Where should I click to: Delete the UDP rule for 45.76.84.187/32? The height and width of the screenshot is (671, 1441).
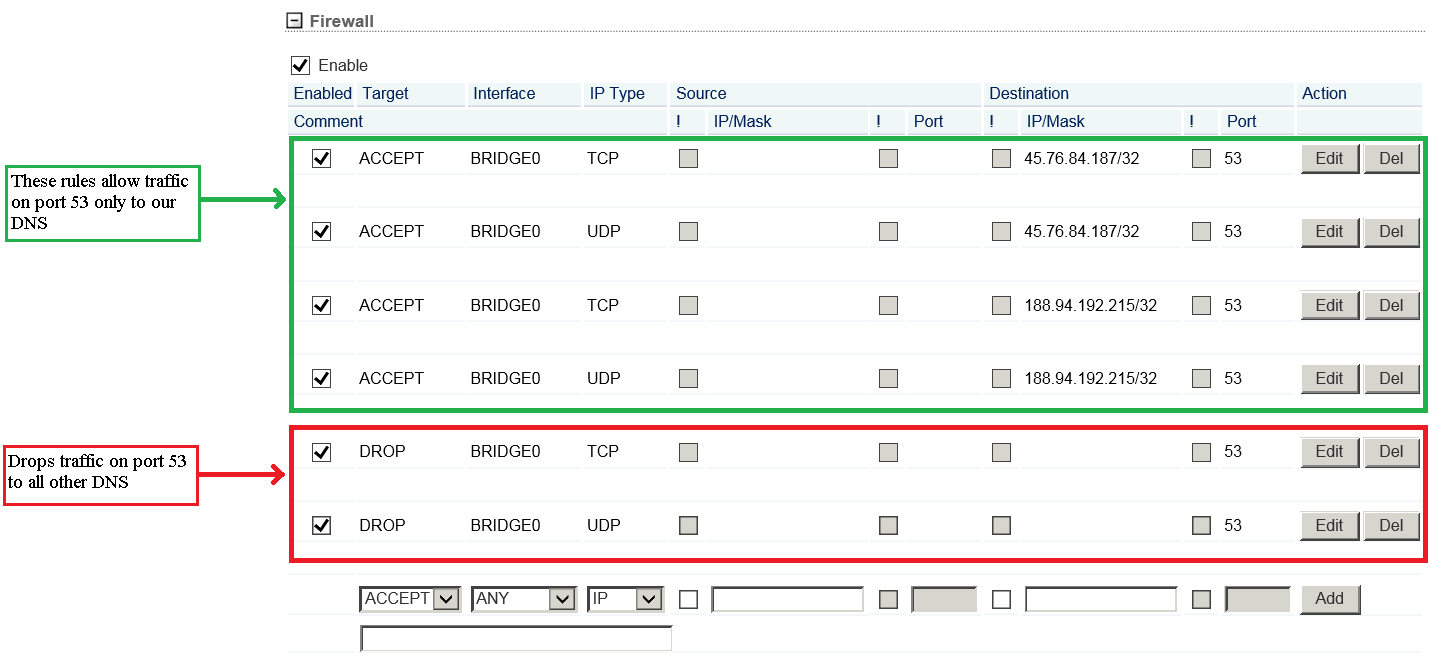pyautogui.click(x=1391, y=232)
